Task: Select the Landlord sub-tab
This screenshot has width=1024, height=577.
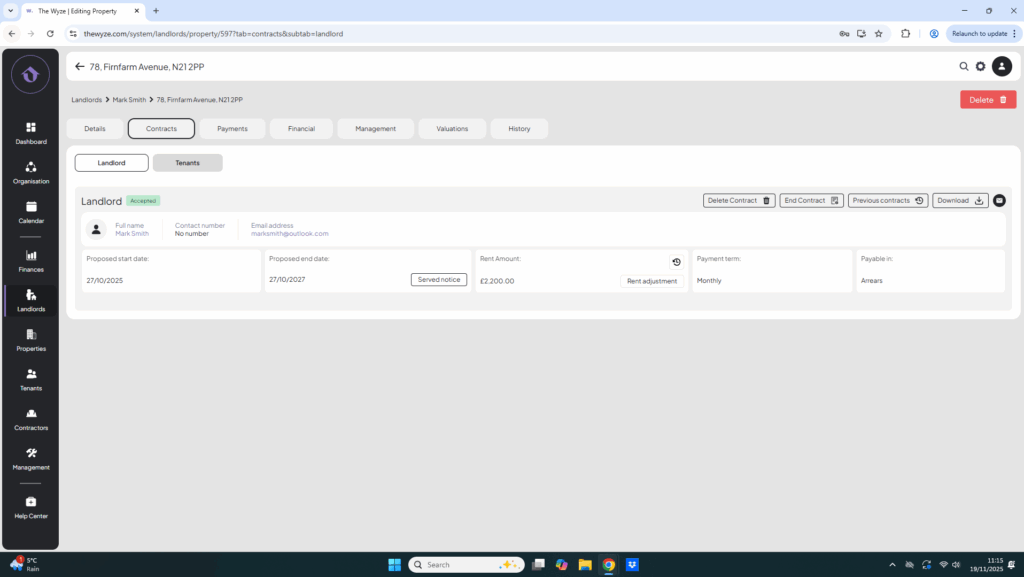Action: pyautogui.click(x=111, y=163)
